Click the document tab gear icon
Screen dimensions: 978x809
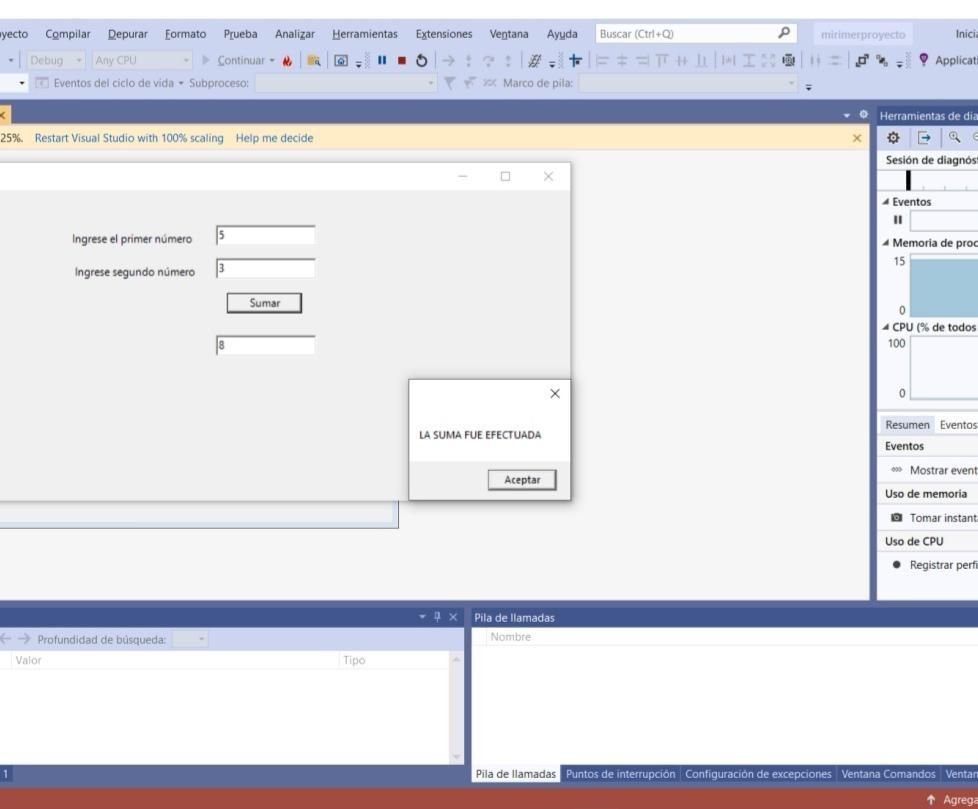pos(863,115)
